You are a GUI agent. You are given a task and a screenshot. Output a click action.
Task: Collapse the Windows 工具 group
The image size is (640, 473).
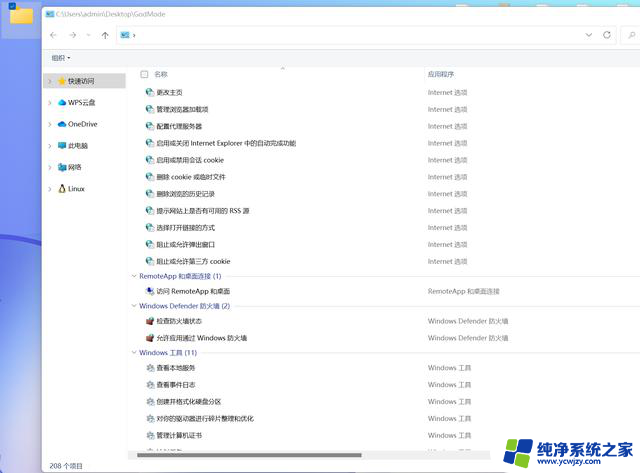coord(133,353)
